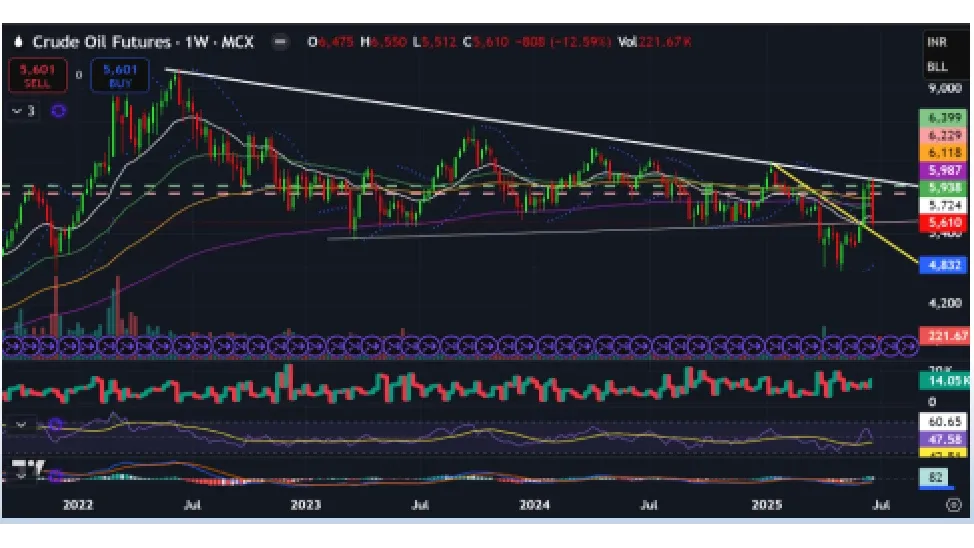The height and width of the screenshot is (548, 974).
Task: Click the rightmost purple event marker icon
Action: pyautogui.click(x=908, y=345)
